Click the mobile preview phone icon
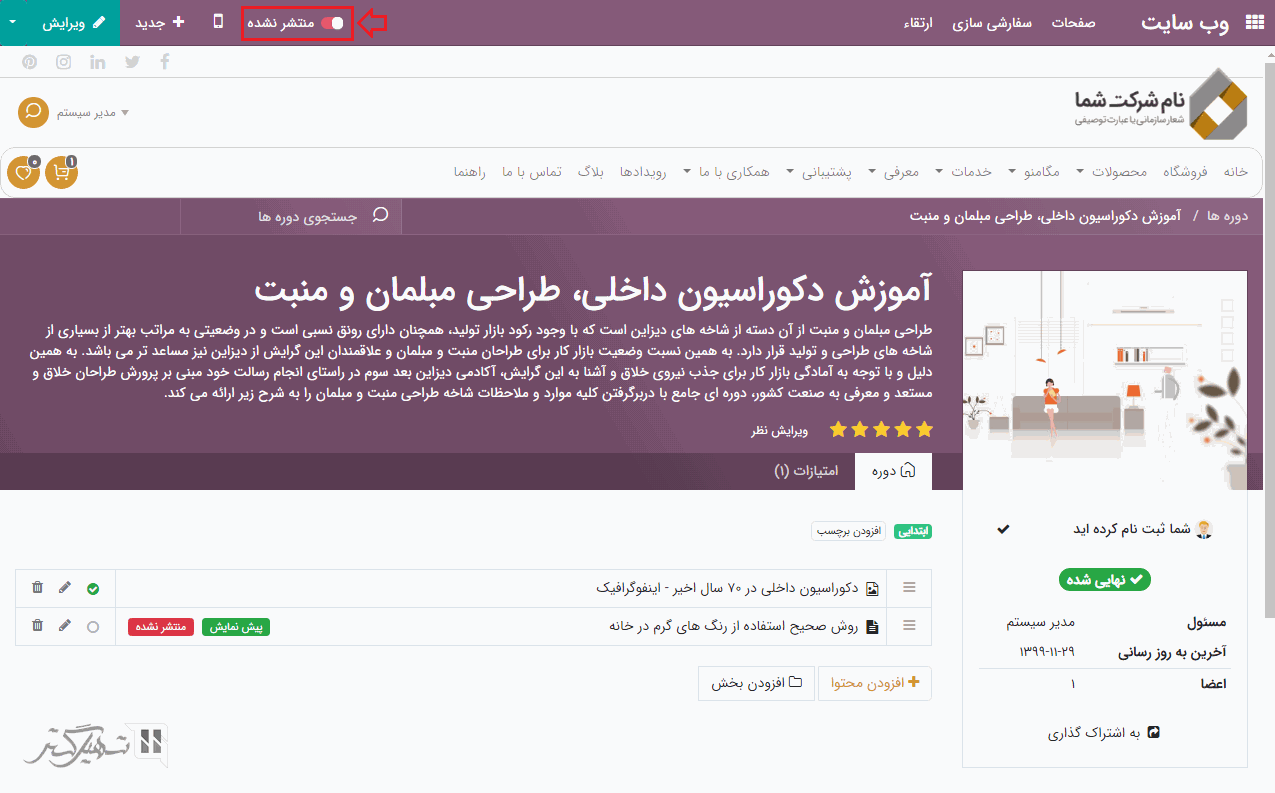Screen dimensions: 1275x793 pos(218,22)
